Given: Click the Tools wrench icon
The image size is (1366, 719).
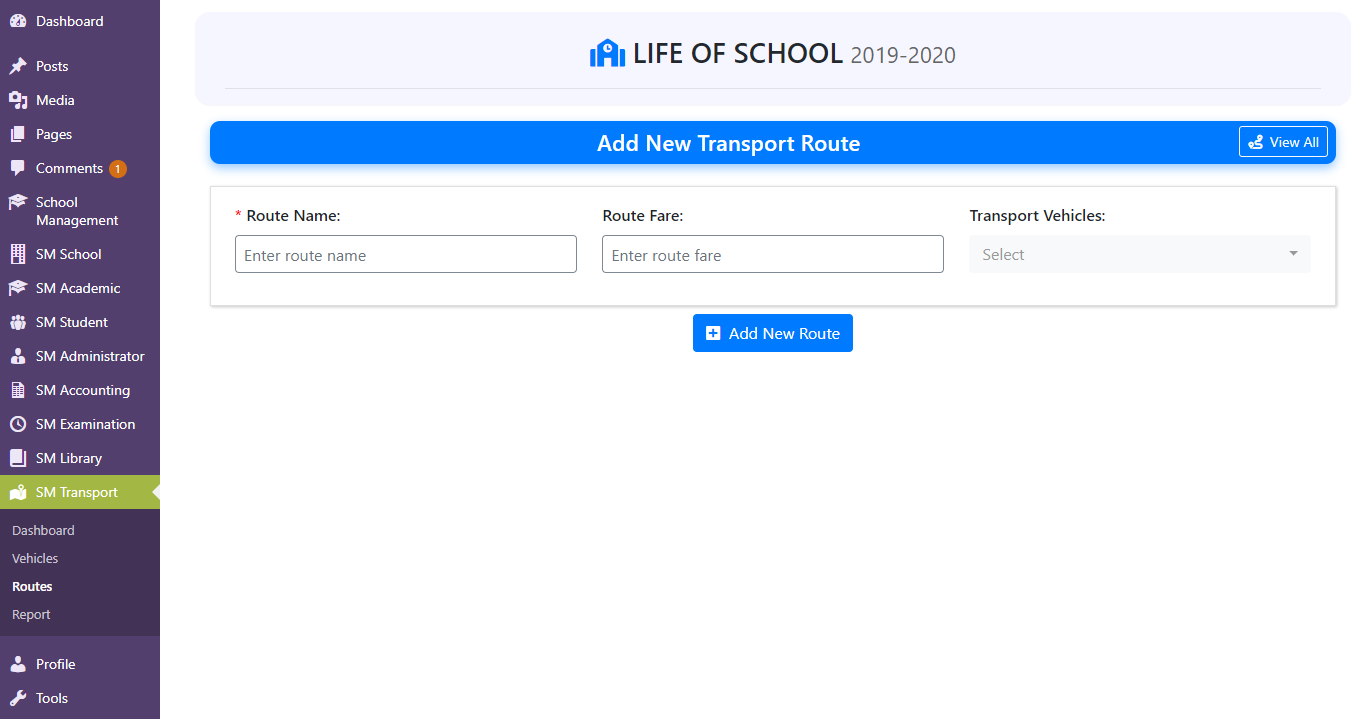Looking at the screenshot, I should [18, 698].
